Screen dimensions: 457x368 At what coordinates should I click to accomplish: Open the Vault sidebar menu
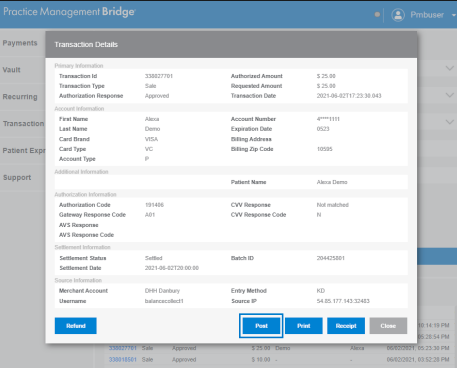pos(12,70)
